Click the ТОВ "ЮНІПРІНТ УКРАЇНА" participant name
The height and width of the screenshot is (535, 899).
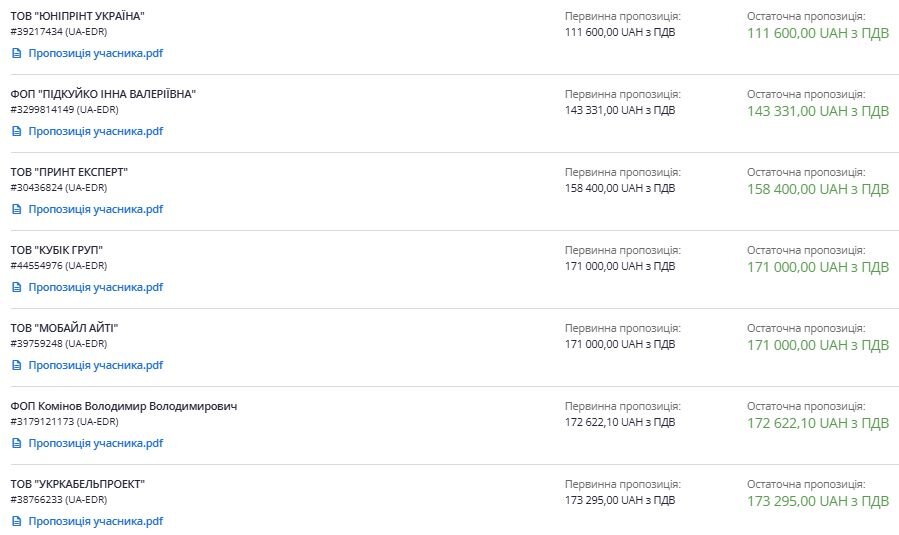tap(77, 16)
